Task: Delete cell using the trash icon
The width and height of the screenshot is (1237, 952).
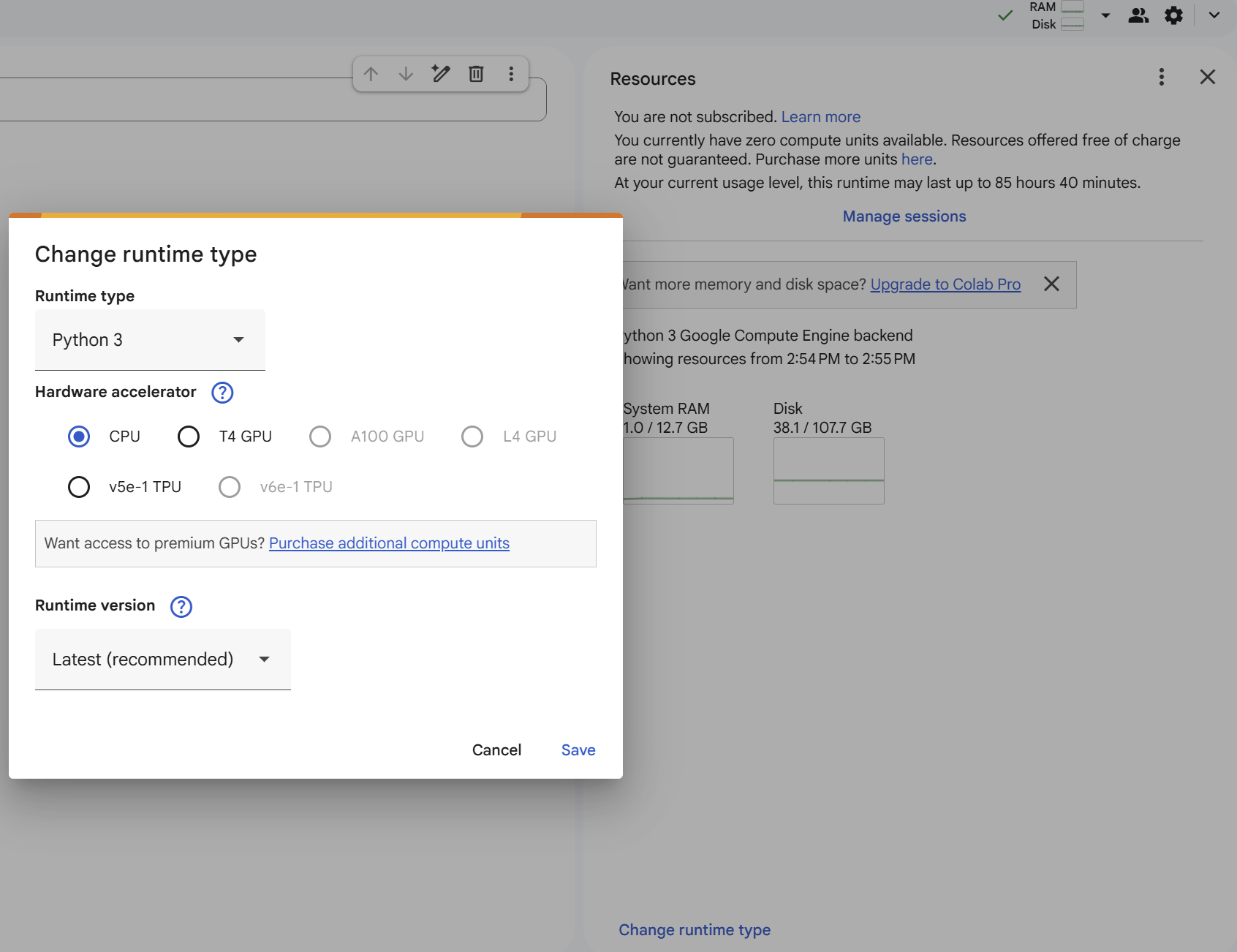Action: point(476,74)
